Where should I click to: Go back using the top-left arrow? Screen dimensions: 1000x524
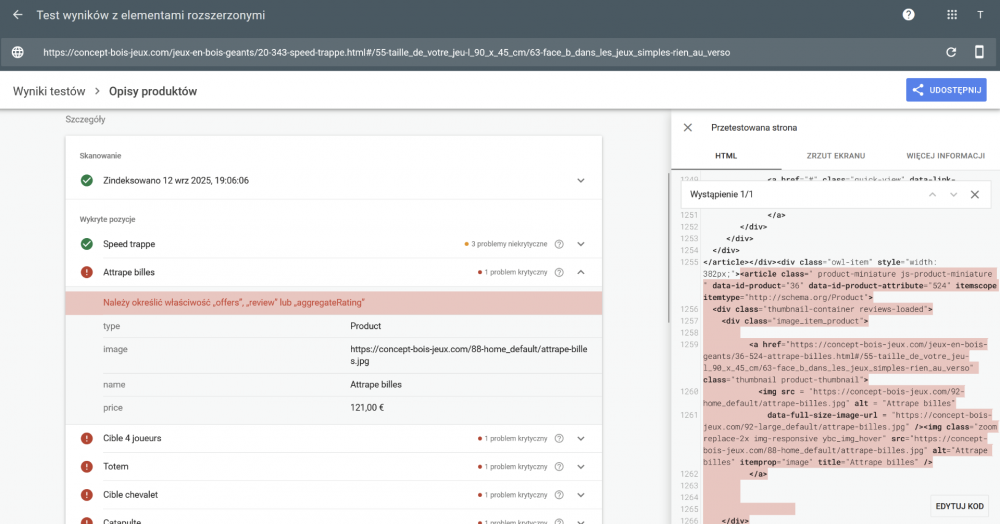point(17,15)
